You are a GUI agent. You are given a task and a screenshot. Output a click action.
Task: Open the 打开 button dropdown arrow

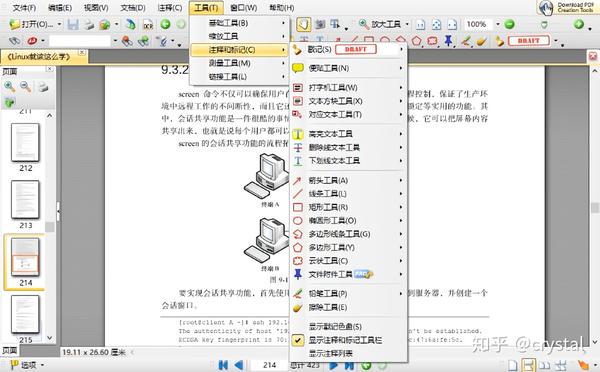[60, 24]
